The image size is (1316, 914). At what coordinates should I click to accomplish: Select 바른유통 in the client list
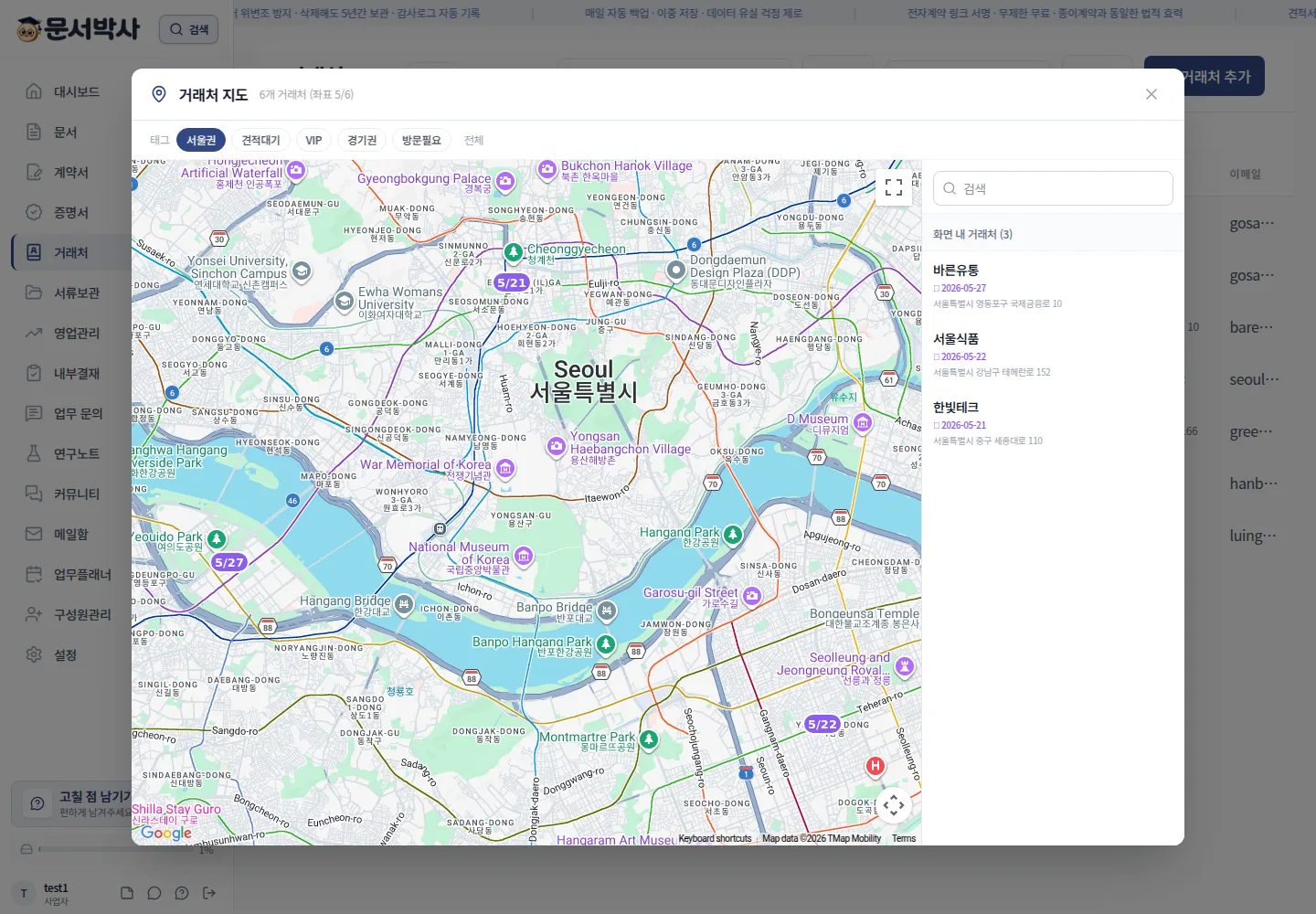[x=1053, y=285]
